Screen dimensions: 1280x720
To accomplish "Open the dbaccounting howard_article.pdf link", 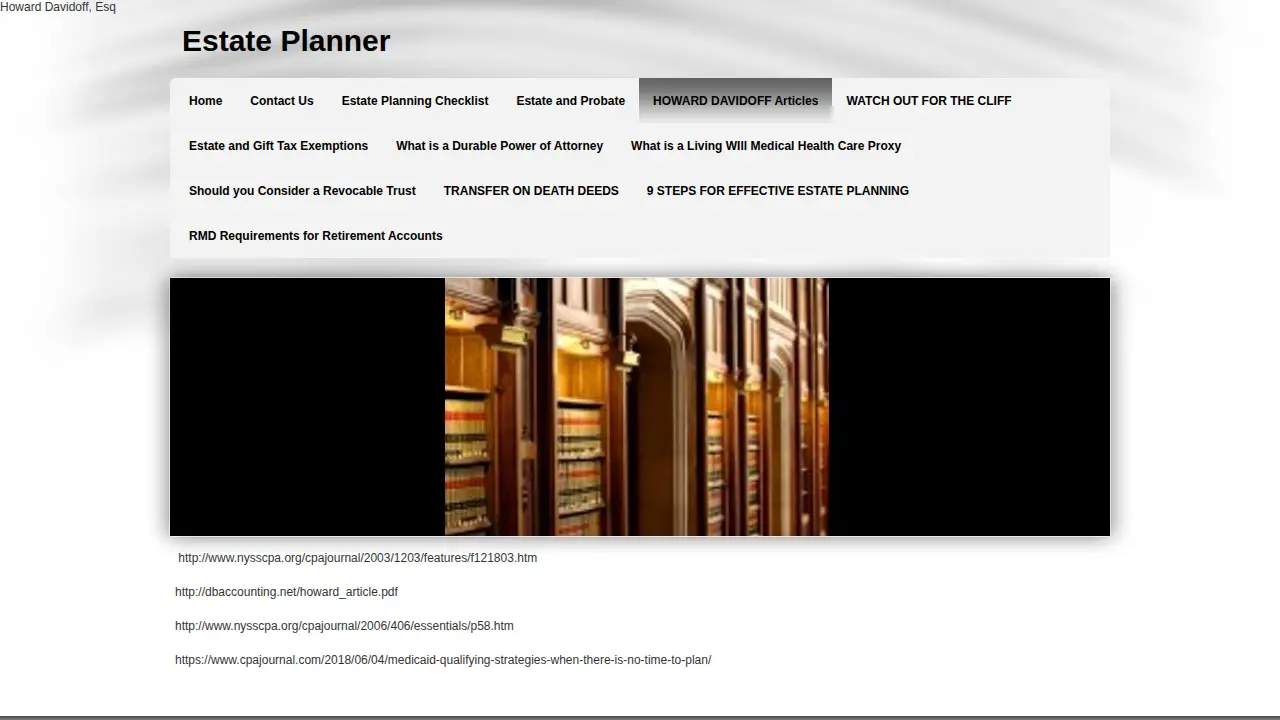I will 286,592.
